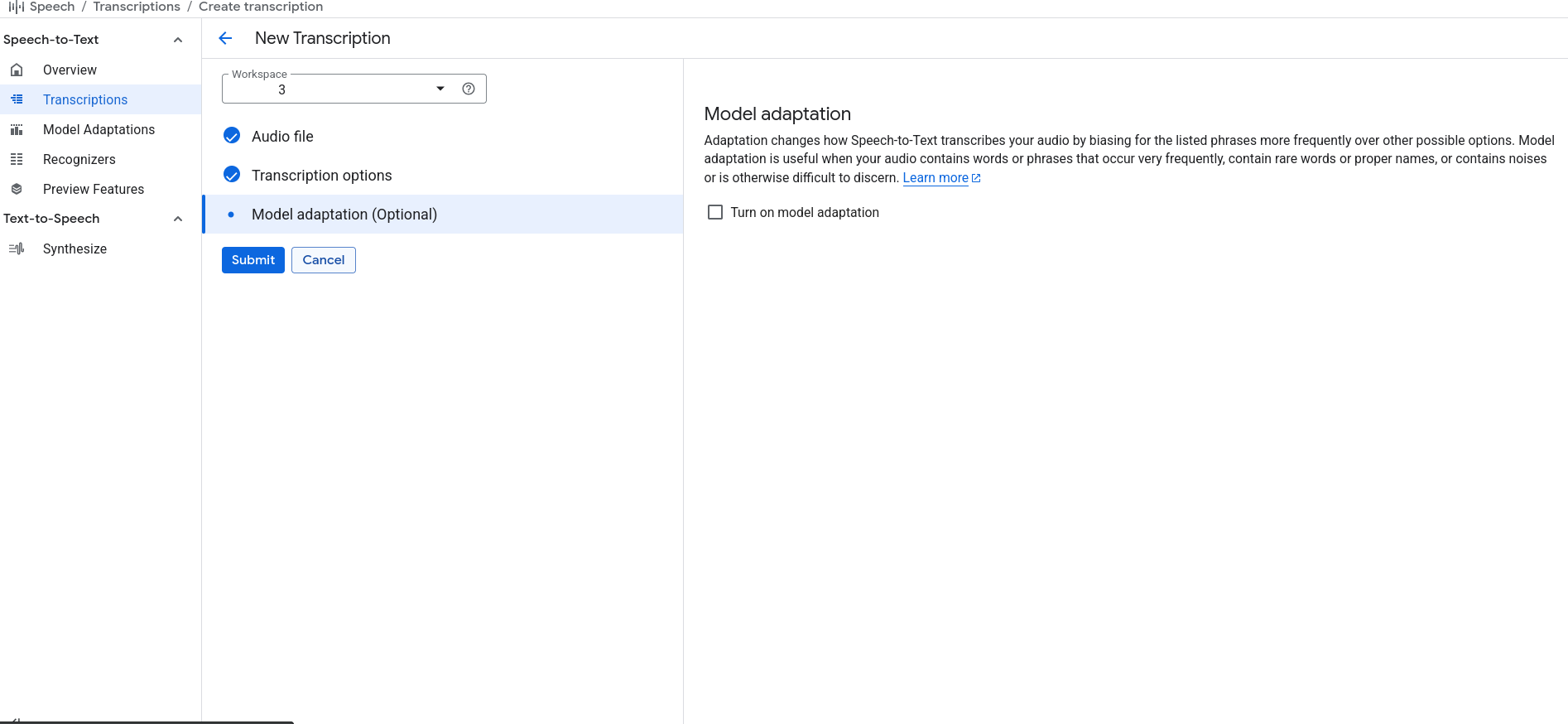This screenshot has width=1568, height=724.
Task: Go to the Audio file step
Action: click(282, 137)
